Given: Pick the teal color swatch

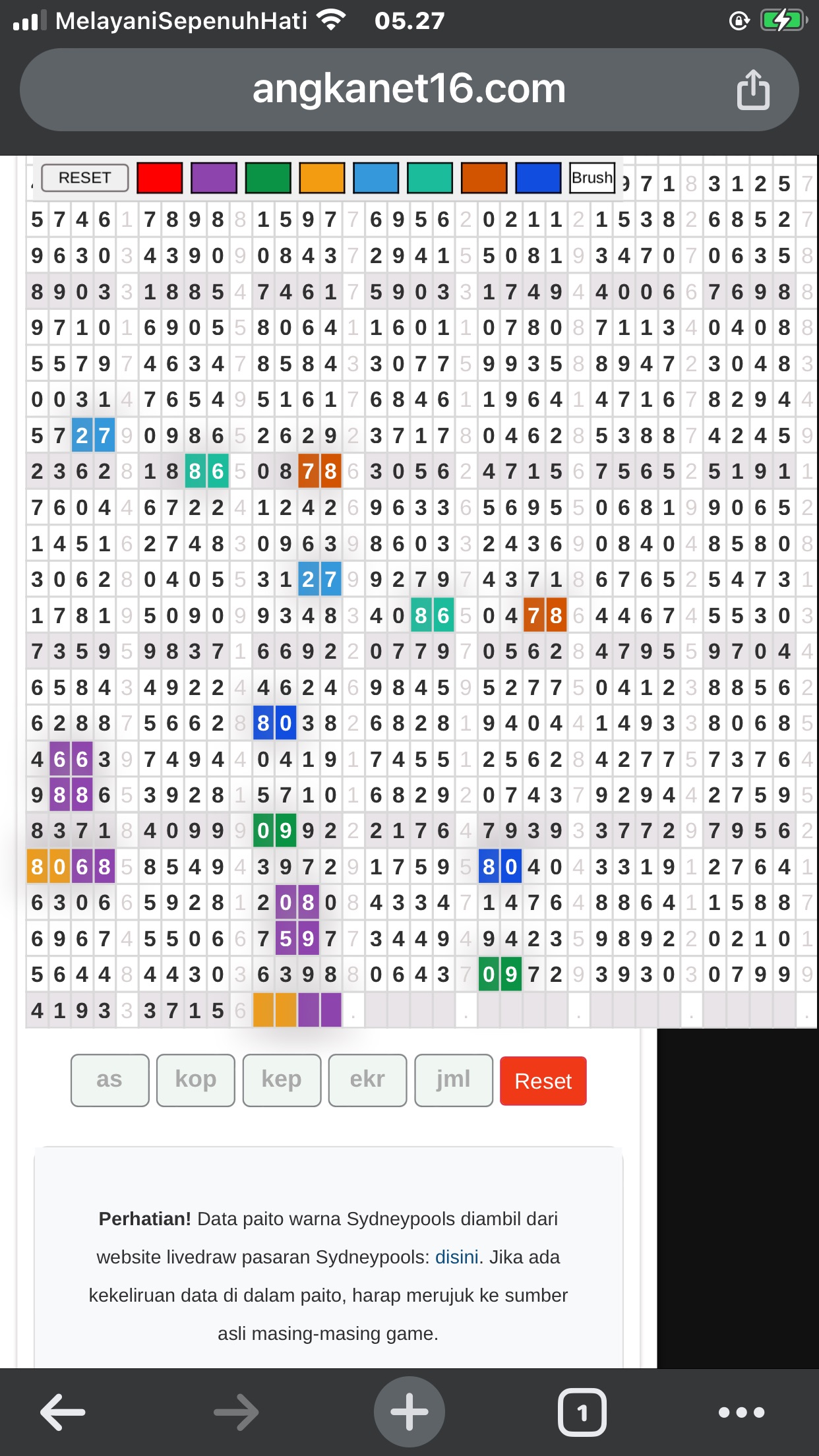Looking at the screenshot, I should tap(430, 178).
